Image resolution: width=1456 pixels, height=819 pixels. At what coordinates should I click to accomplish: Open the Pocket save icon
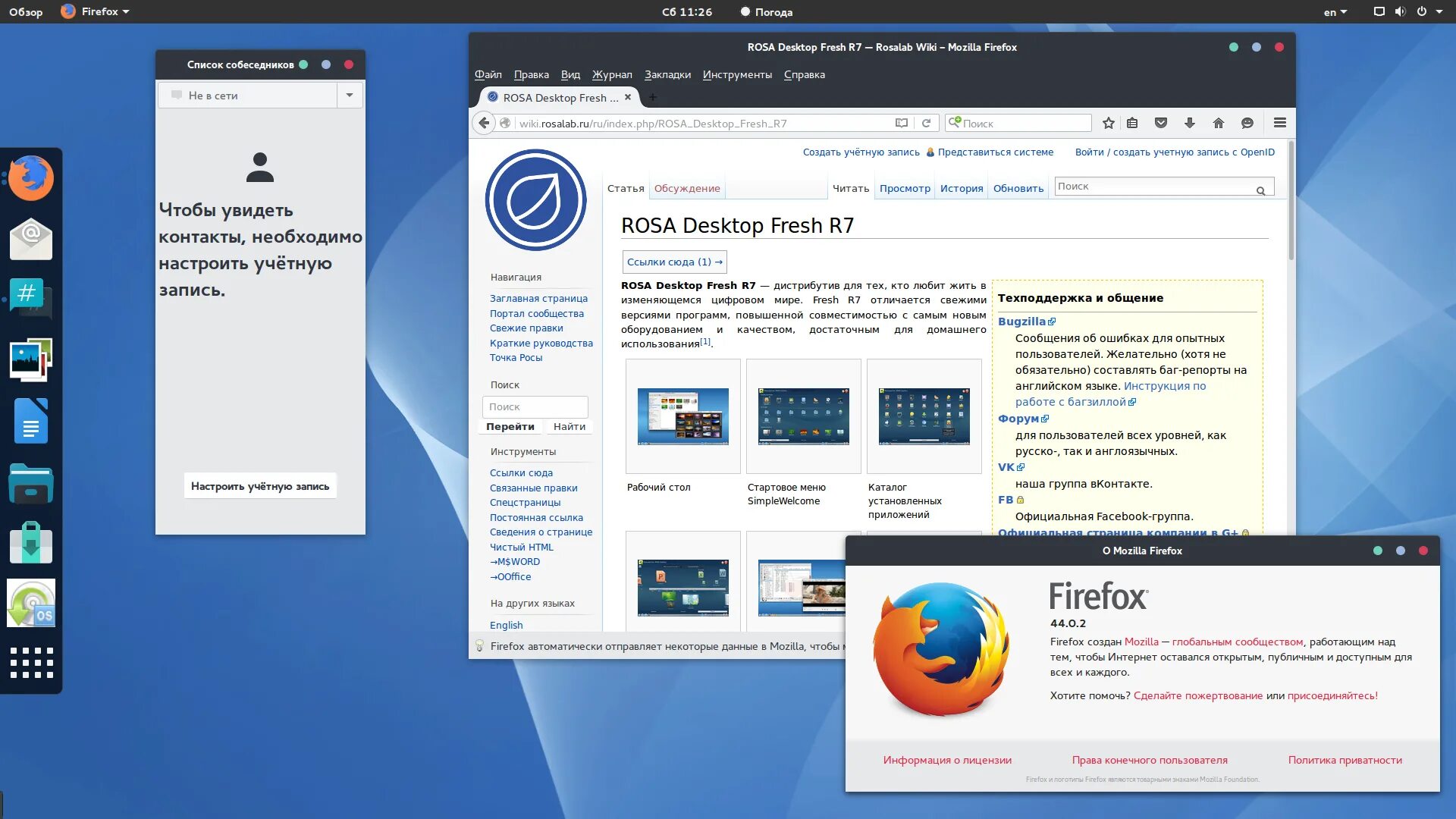point(1160,123)
